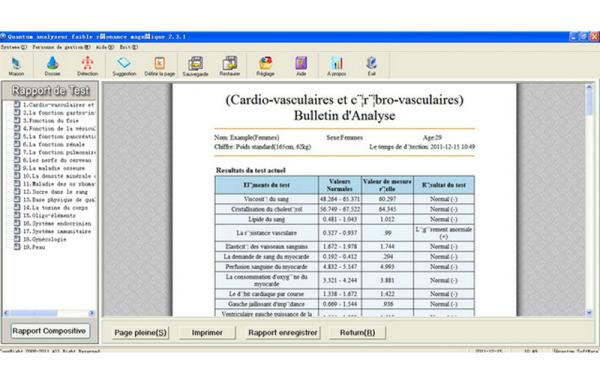Click the Perfusion sanguine du myocarde row
Image resolution: width=600 pixels, height=386 pixels.
344,267
